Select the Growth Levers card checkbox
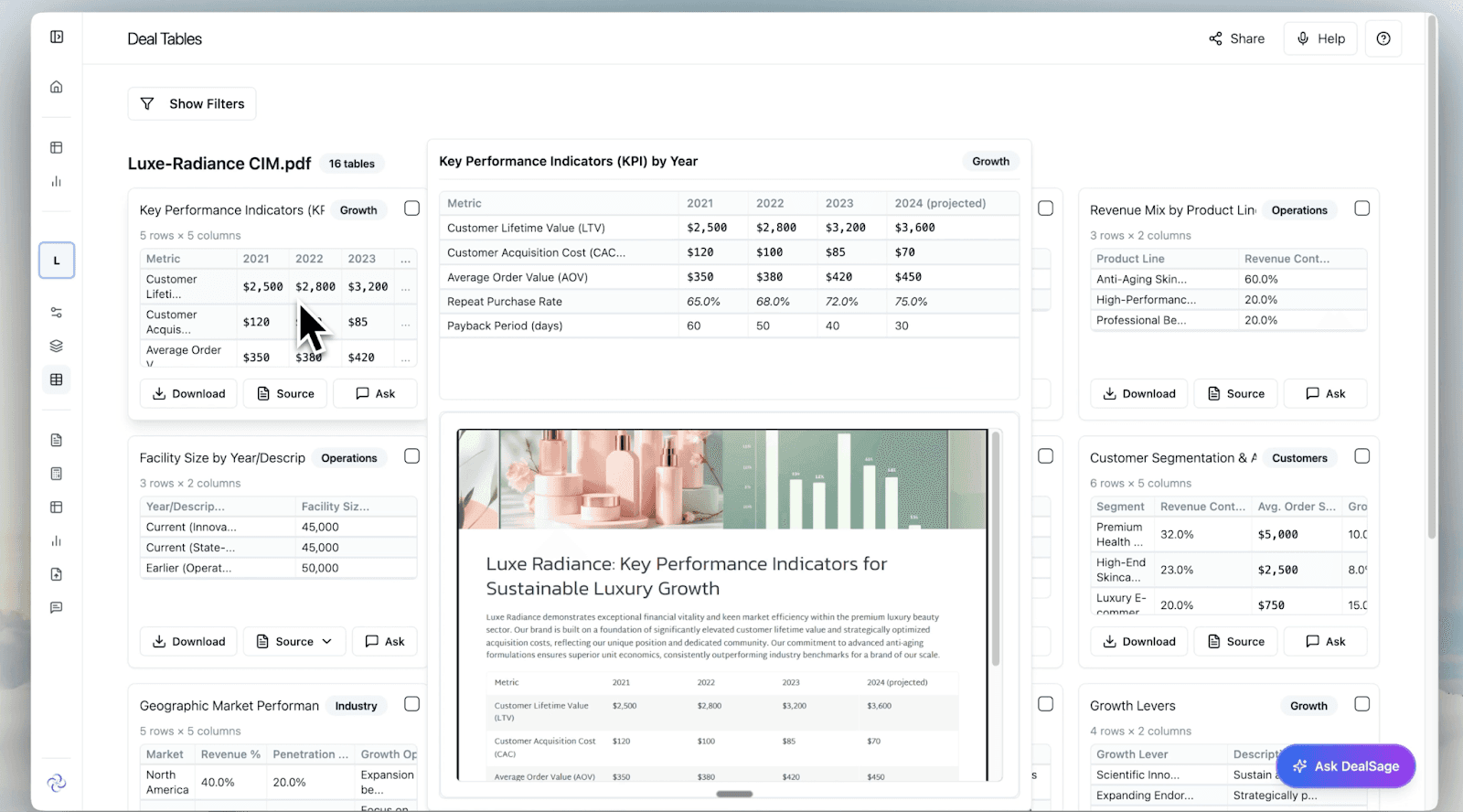This screenshot has width=1463, height=812. click(x=1362, y=704)
